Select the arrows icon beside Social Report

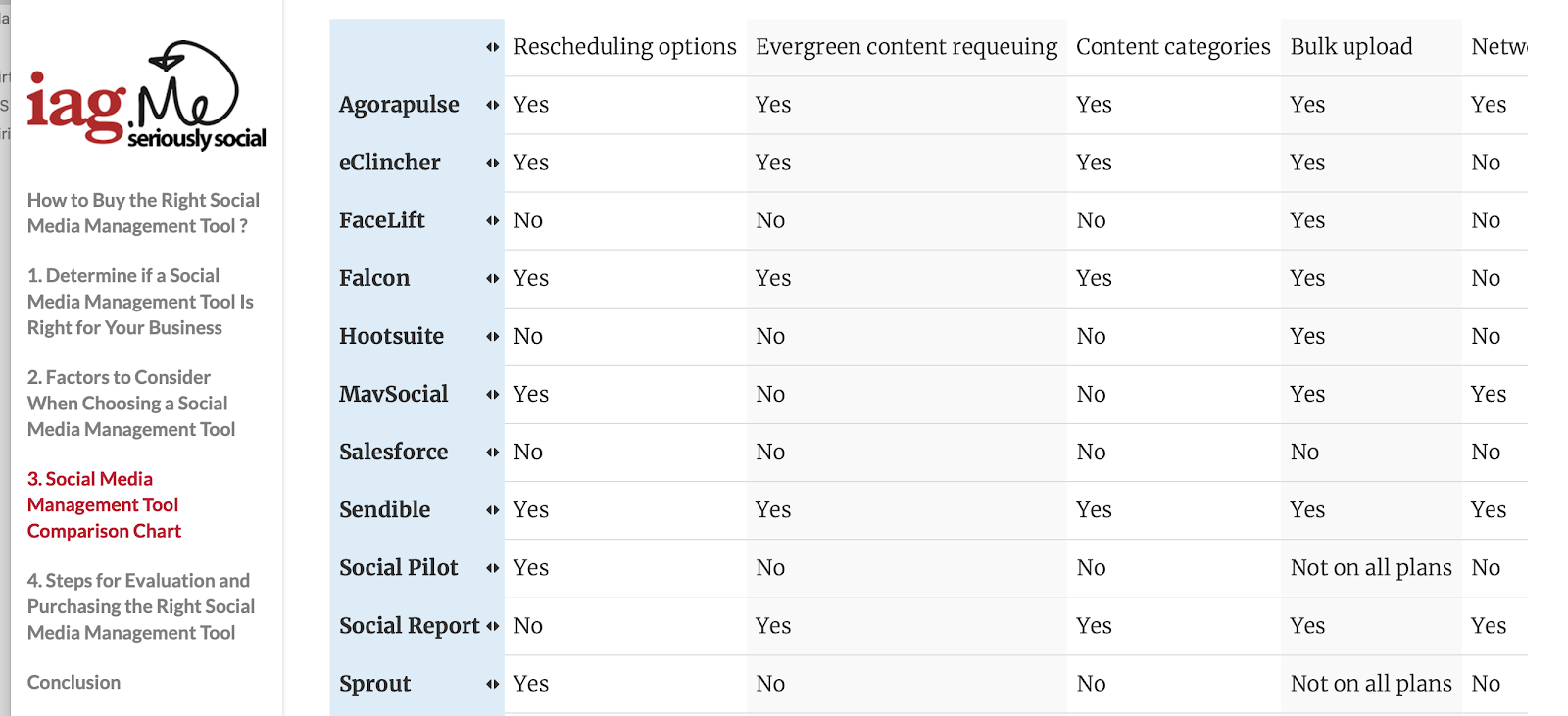tap(492, 625)
